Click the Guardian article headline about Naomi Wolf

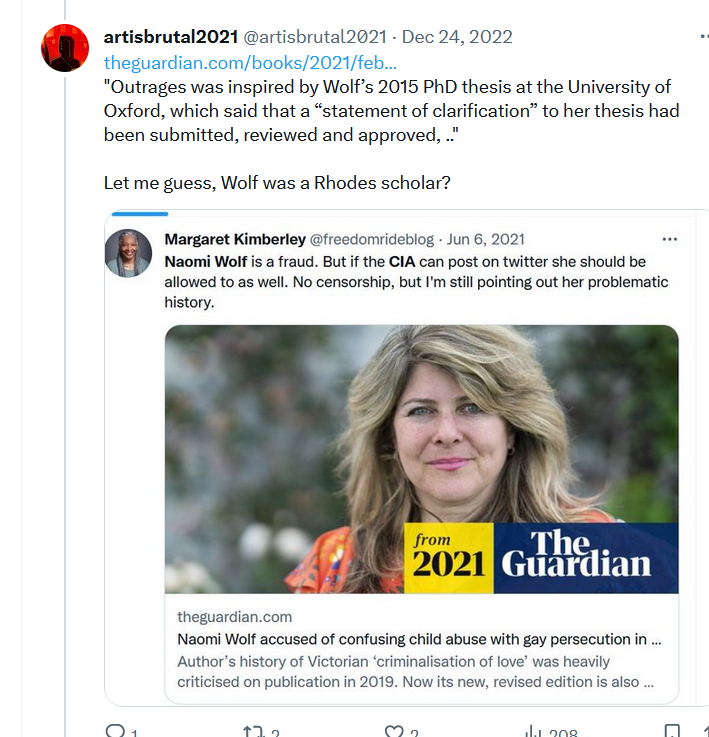pyautogui.click(x=419, y=639)
